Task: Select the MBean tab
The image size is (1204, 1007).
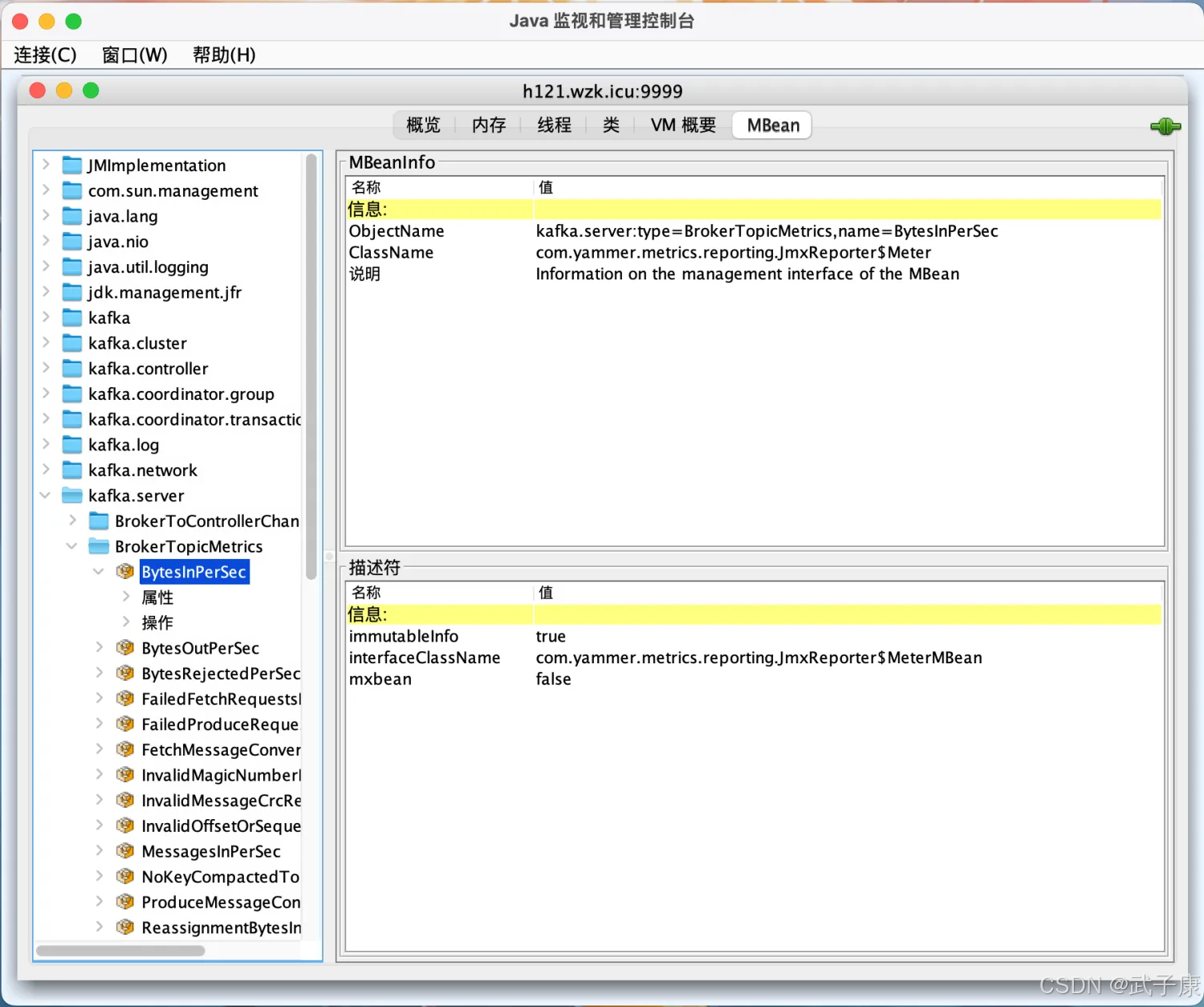Action: (773, 125)
